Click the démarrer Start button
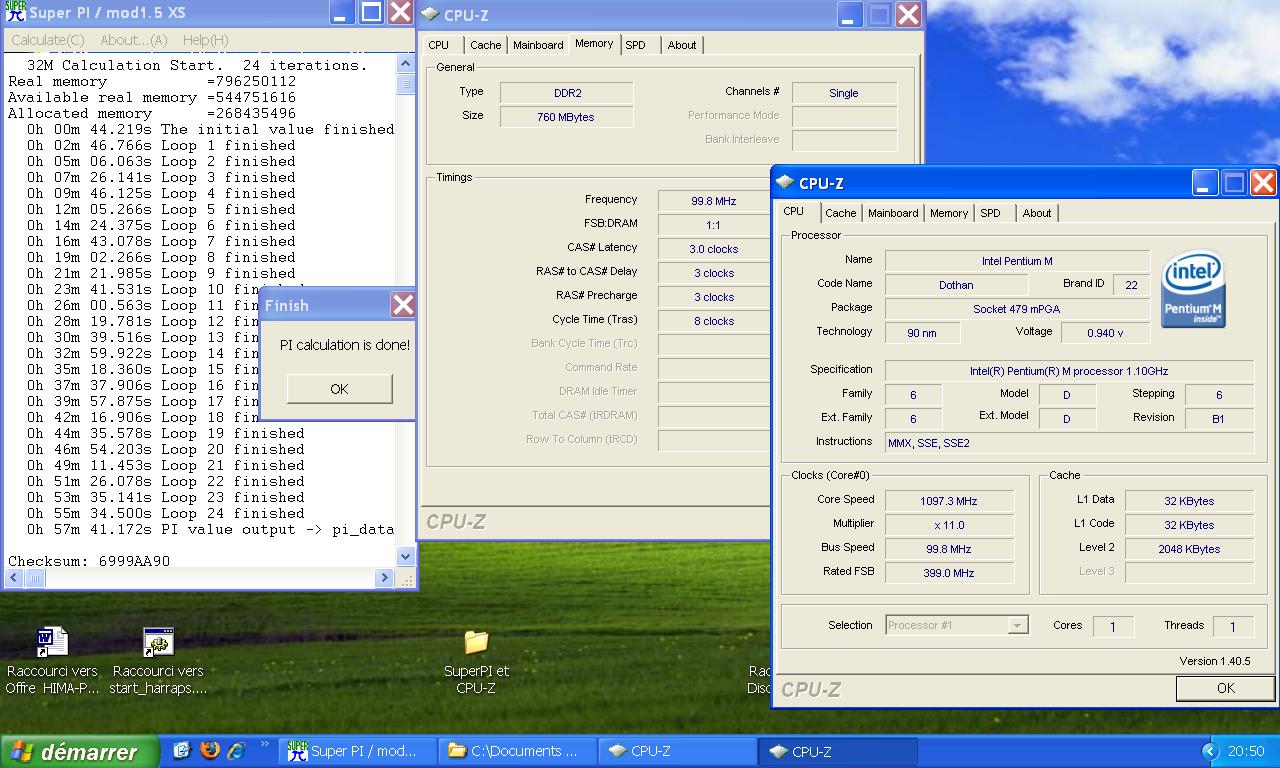Viewport: 1280px width, 768px height. click(x=79, y=751)
